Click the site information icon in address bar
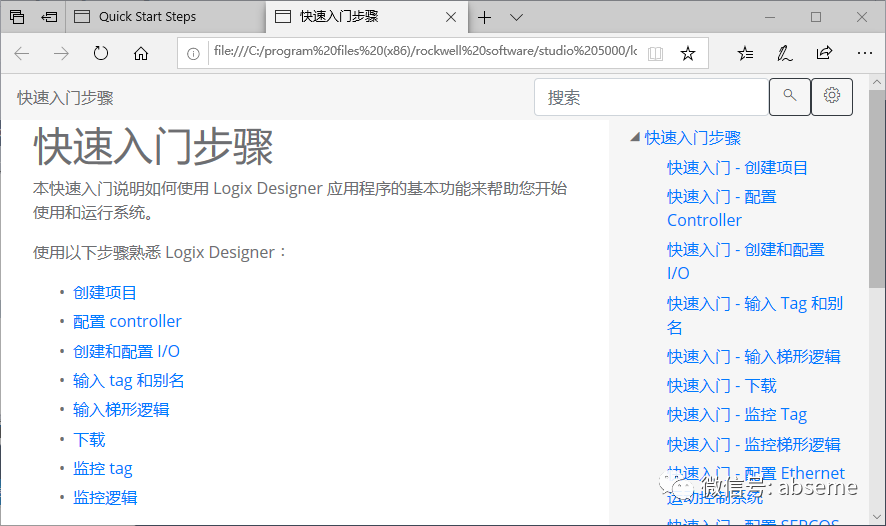886x526 pixels. (x=193, y=54)
